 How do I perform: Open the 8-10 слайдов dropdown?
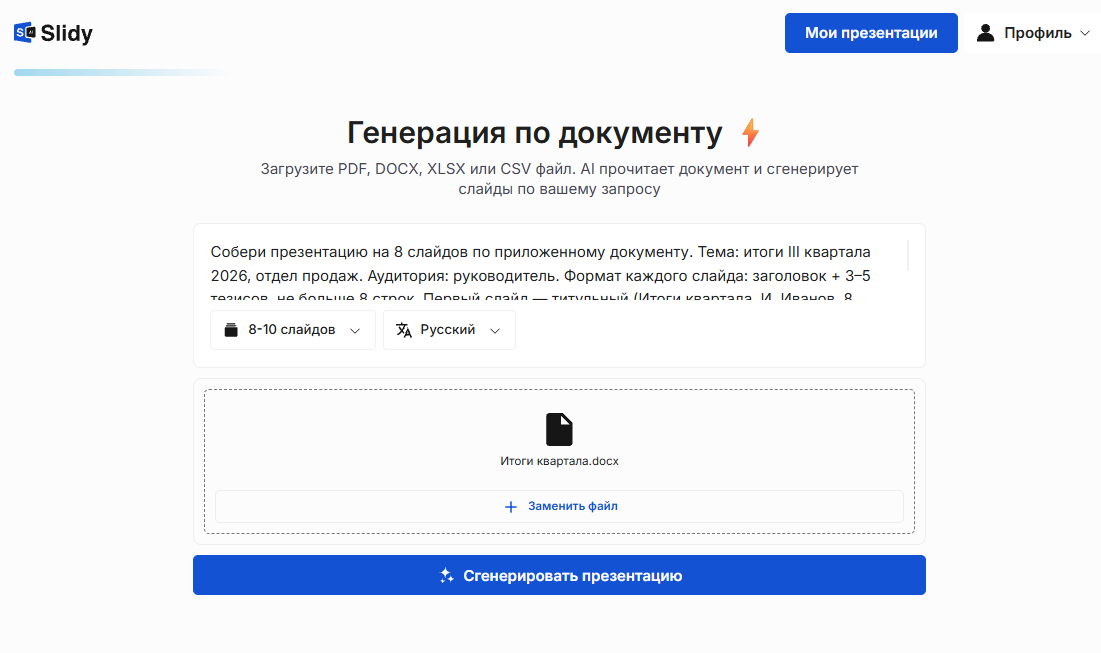293,330
